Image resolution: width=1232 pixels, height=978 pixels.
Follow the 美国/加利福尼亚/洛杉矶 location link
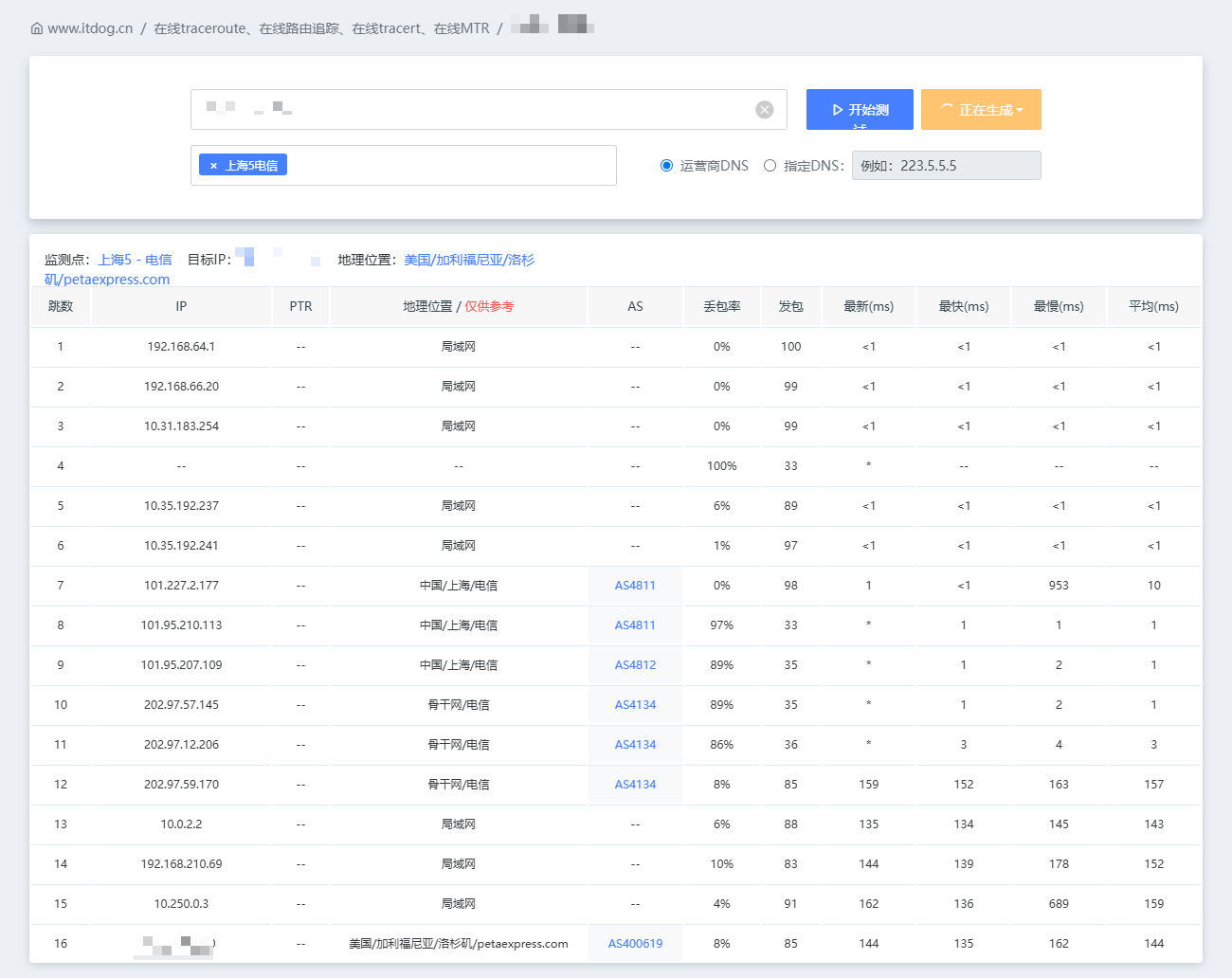click(469, 260)
